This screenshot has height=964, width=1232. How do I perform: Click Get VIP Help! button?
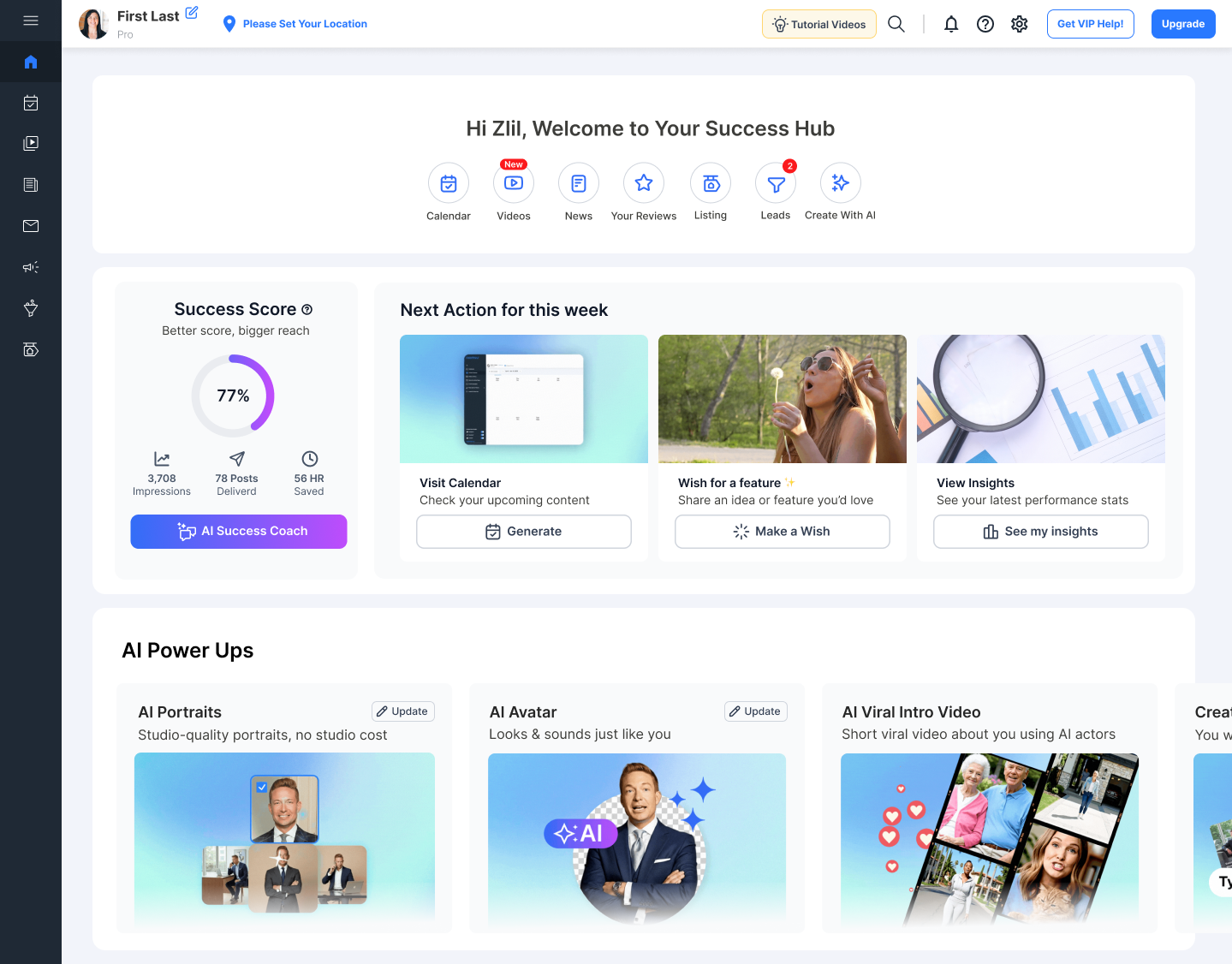(x=1091, y=24)
